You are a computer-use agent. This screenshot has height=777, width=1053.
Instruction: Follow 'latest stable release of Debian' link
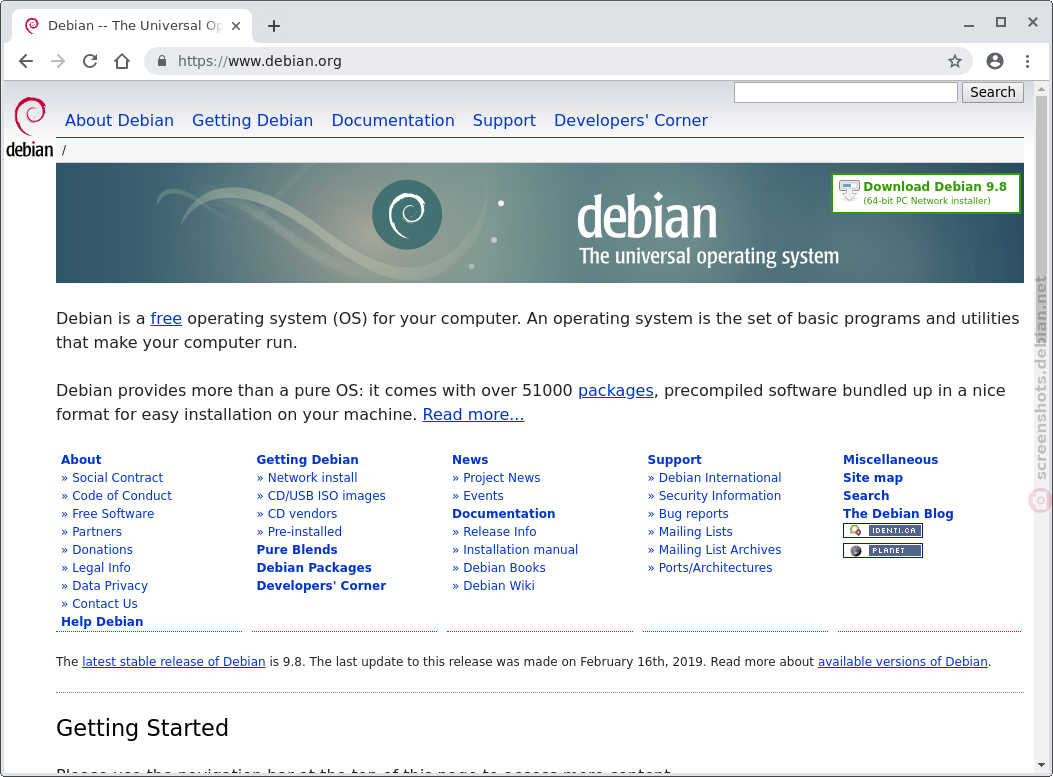[173, 662]
